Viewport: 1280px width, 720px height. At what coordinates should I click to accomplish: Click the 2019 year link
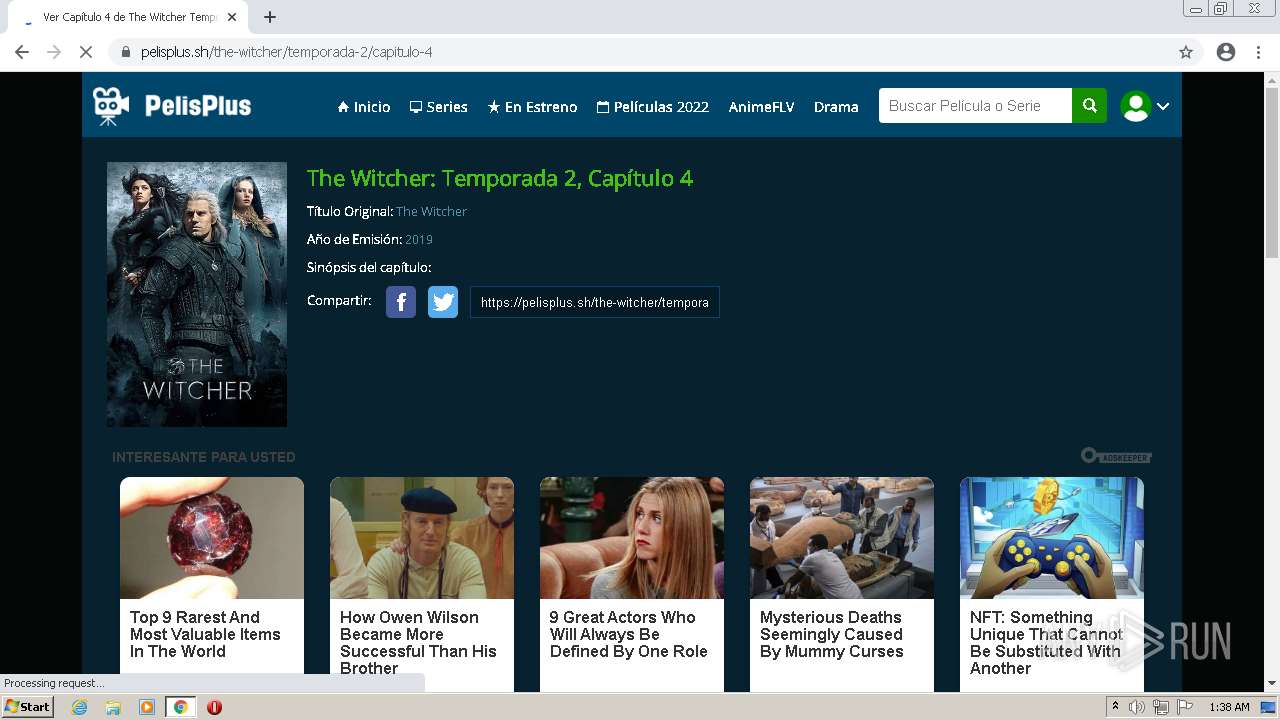[419, 240]
